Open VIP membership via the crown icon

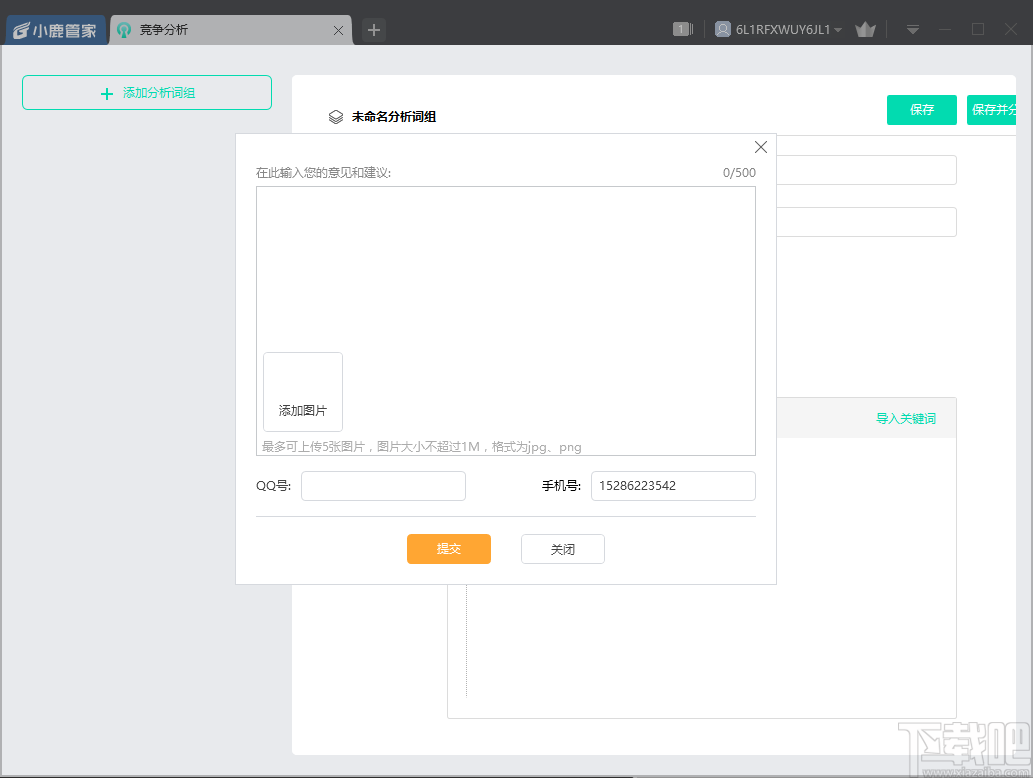pyautogui.click(x=865, y=29)
